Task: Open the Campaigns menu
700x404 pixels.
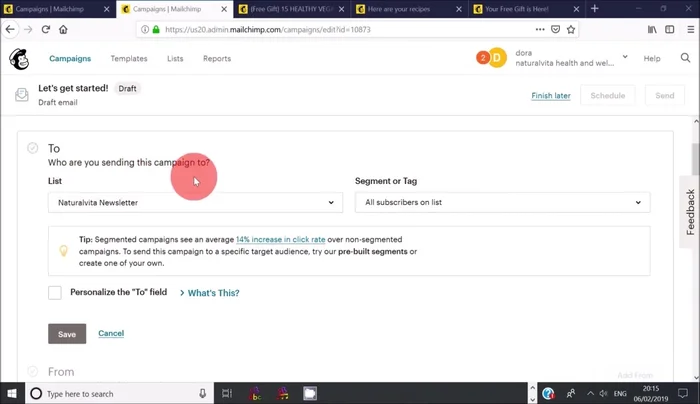Action: [70, 58]
